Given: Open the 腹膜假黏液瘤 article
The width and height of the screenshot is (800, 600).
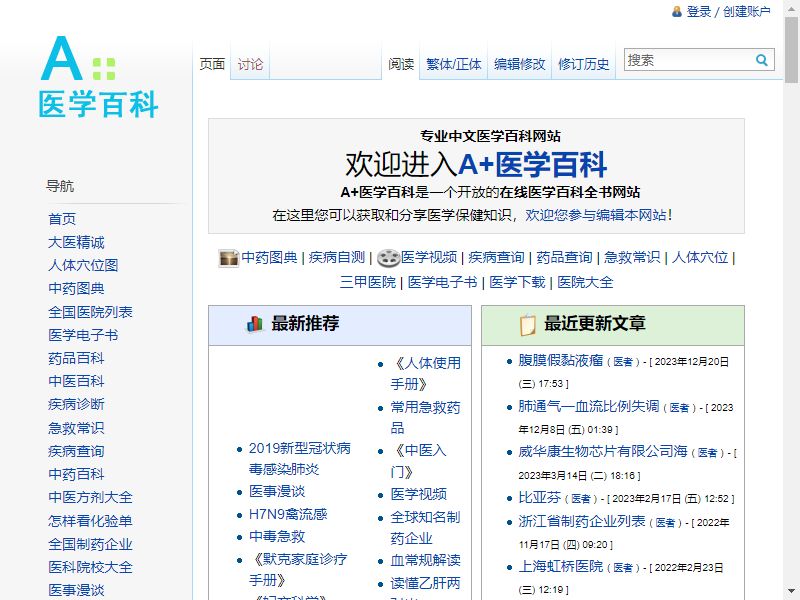Looking at the screenshot, I should point(561,361).
